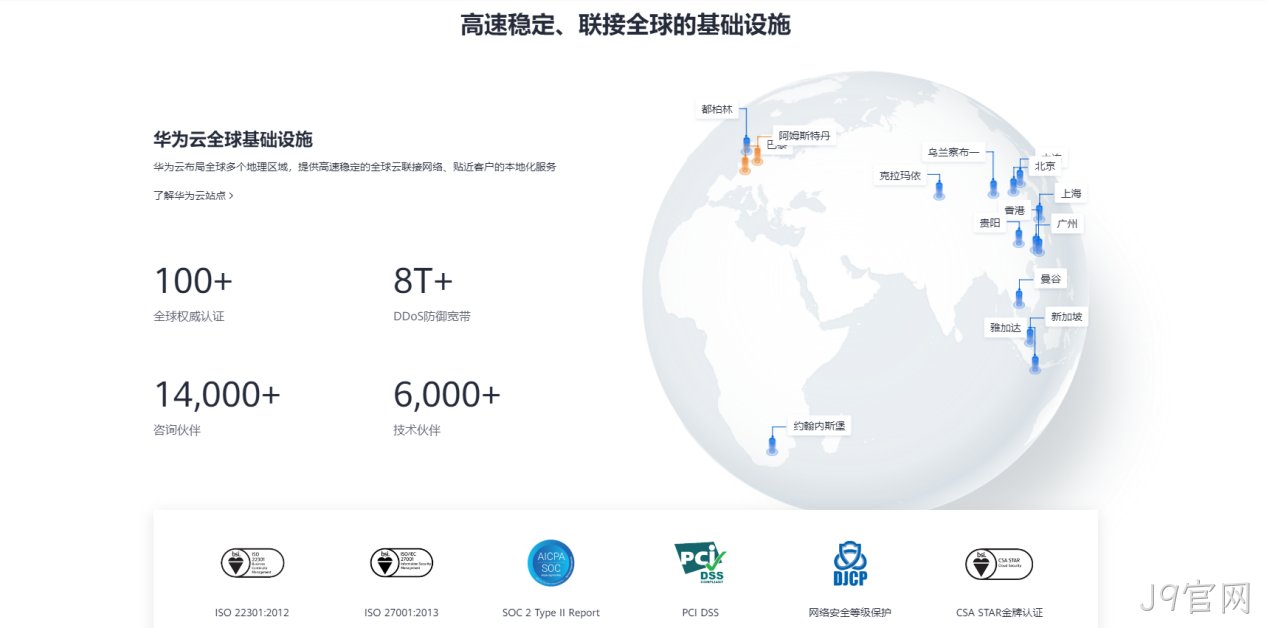Click the 约翰内斯堡 map label

tap(819, 426)
